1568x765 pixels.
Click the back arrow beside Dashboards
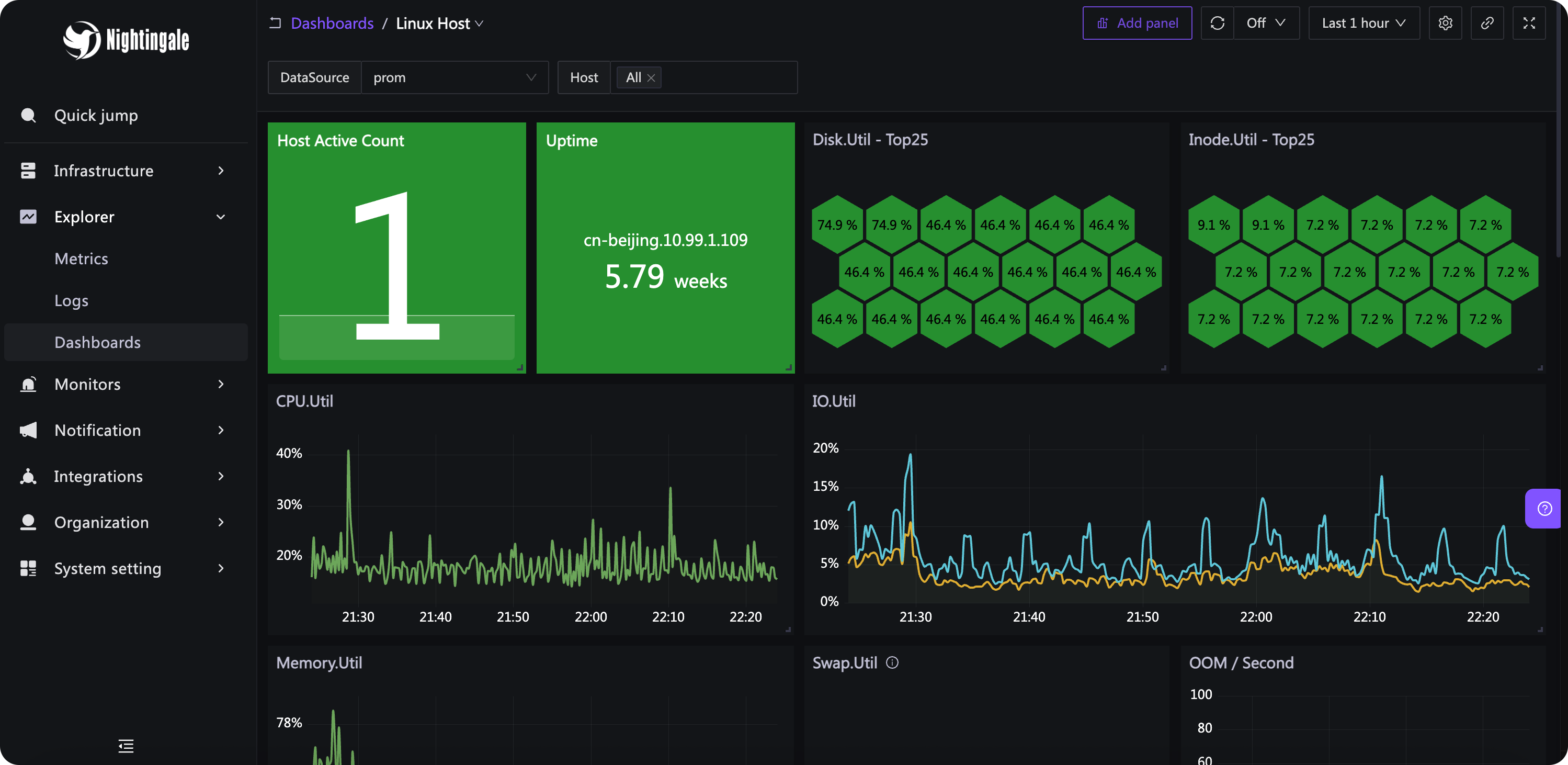pyautogui.click(x=275, y=23)
